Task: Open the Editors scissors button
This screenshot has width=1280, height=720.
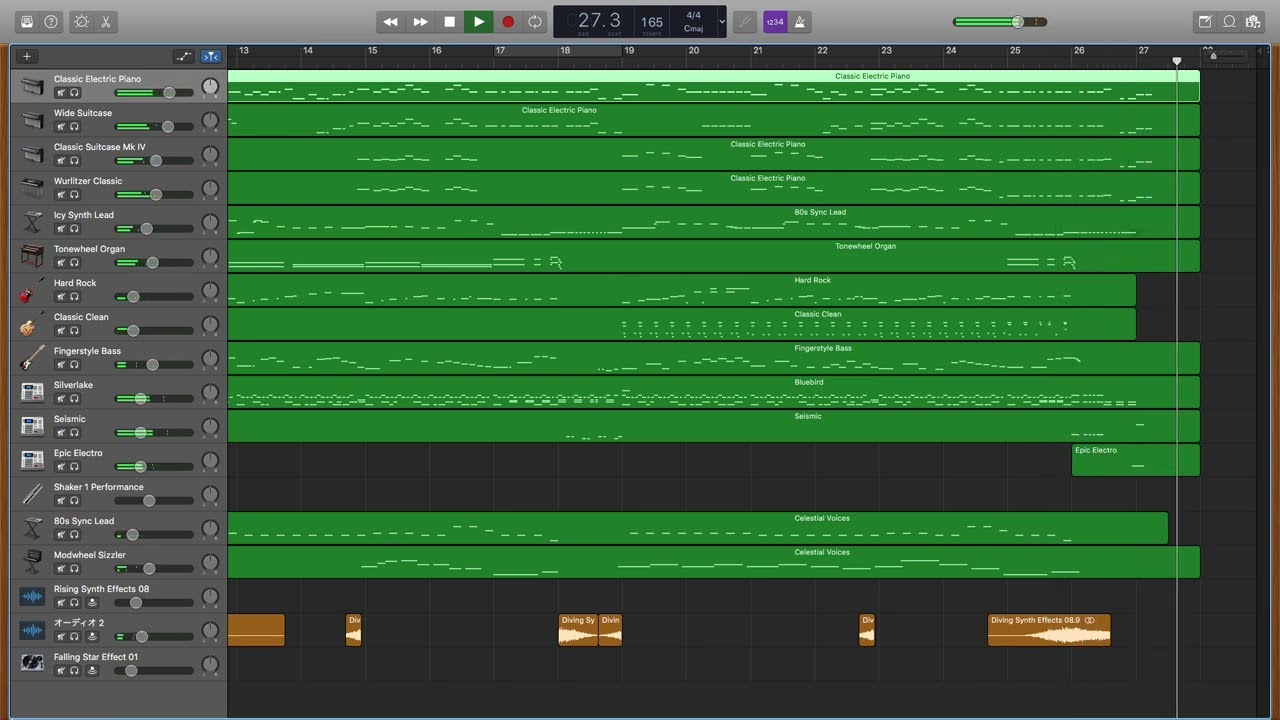Action: (x=105, y=21)
